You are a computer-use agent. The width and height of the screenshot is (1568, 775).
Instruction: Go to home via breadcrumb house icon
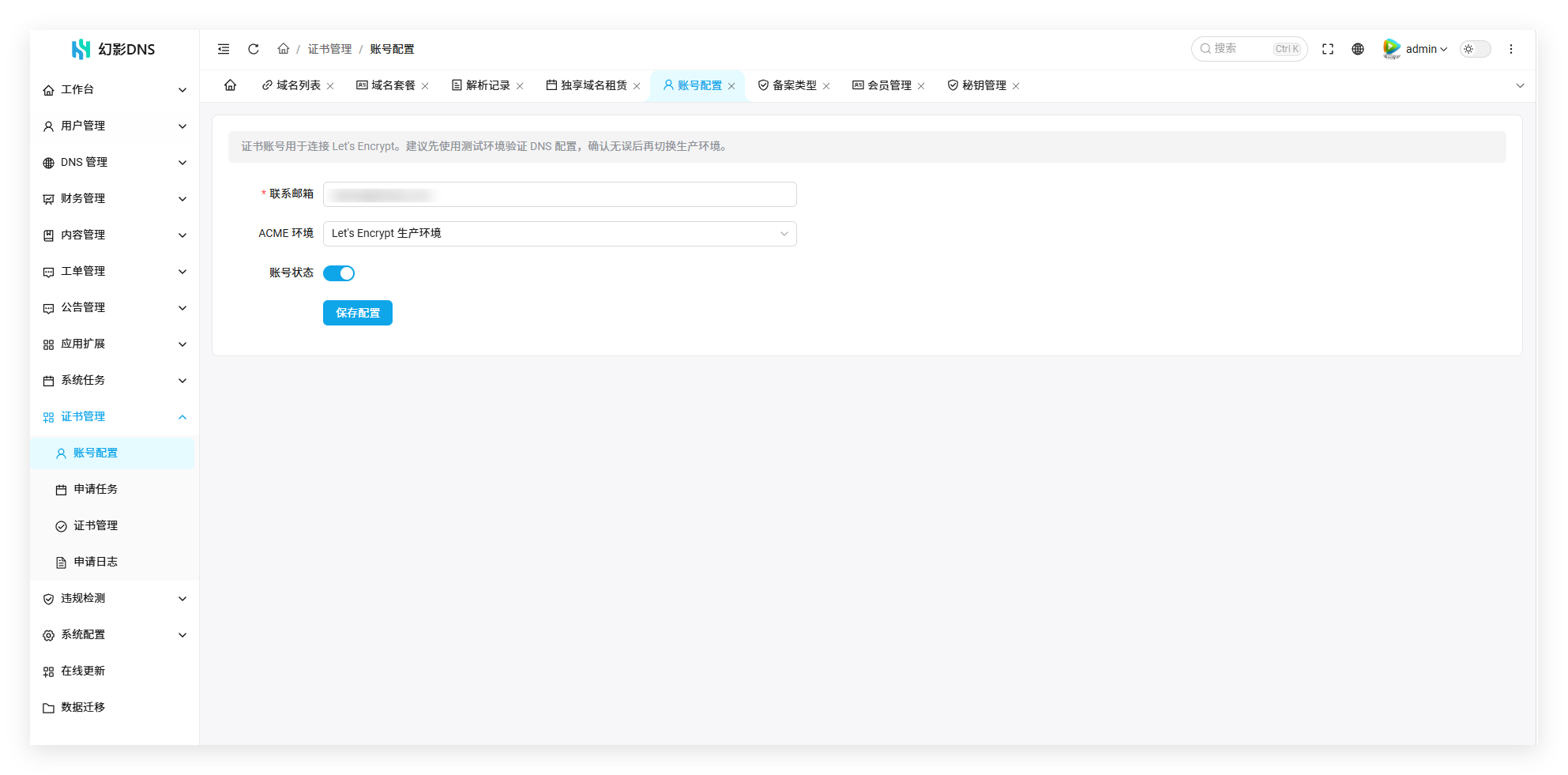(283, 49)
